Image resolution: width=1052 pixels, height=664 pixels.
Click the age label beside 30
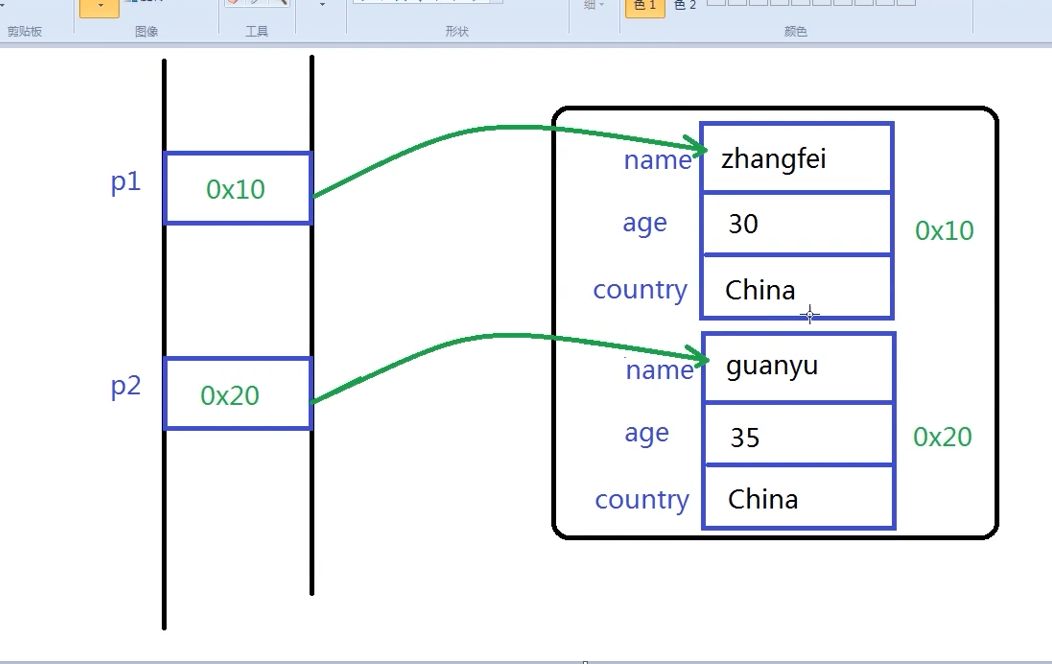coord(645,224)
